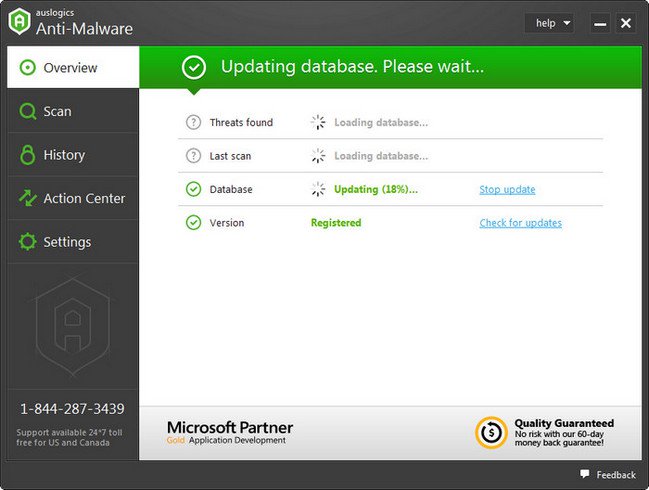Click the Feedback speech bubble icon
Viewport: 649px width, 490px height.
[x=584, y=474]
